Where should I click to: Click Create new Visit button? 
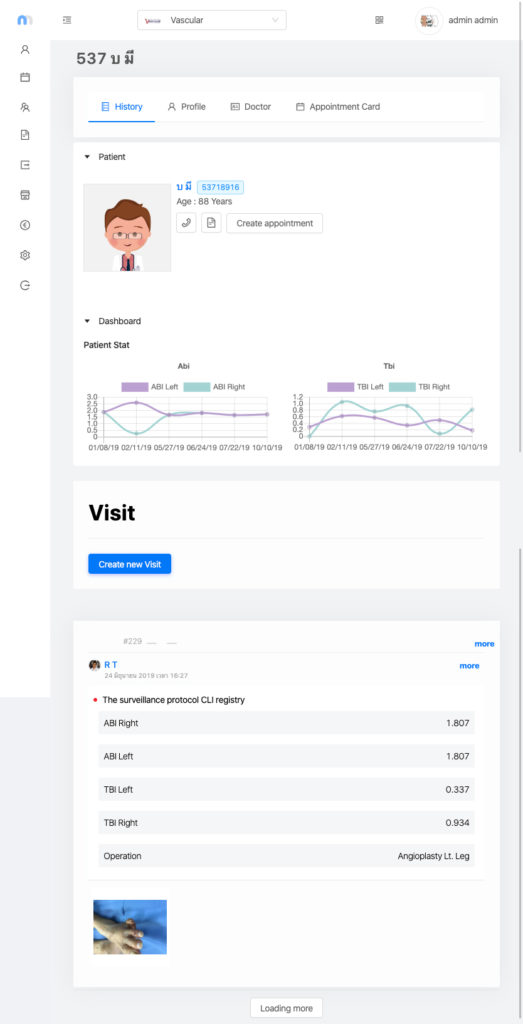129,564
